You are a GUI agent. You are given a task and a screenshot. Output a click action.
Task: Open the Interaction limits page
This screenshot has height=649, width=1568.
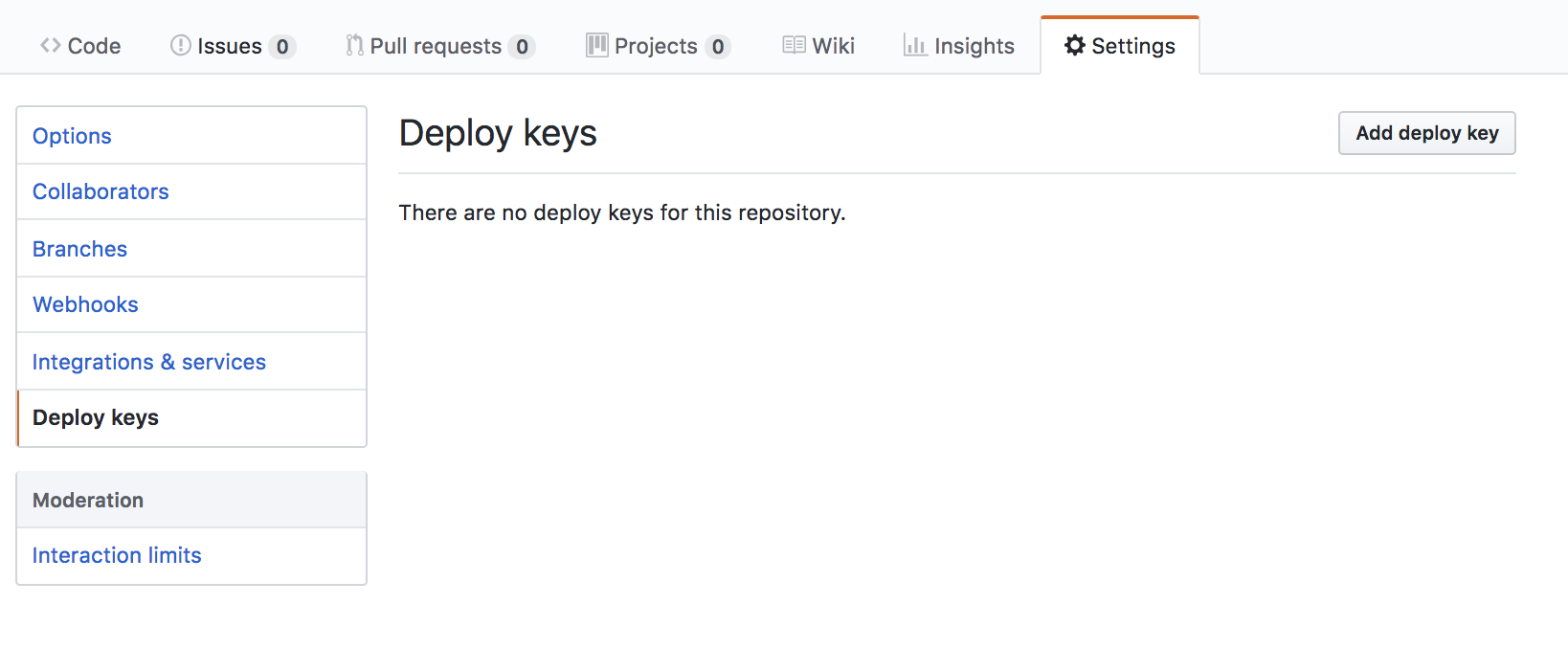(117, 555)
